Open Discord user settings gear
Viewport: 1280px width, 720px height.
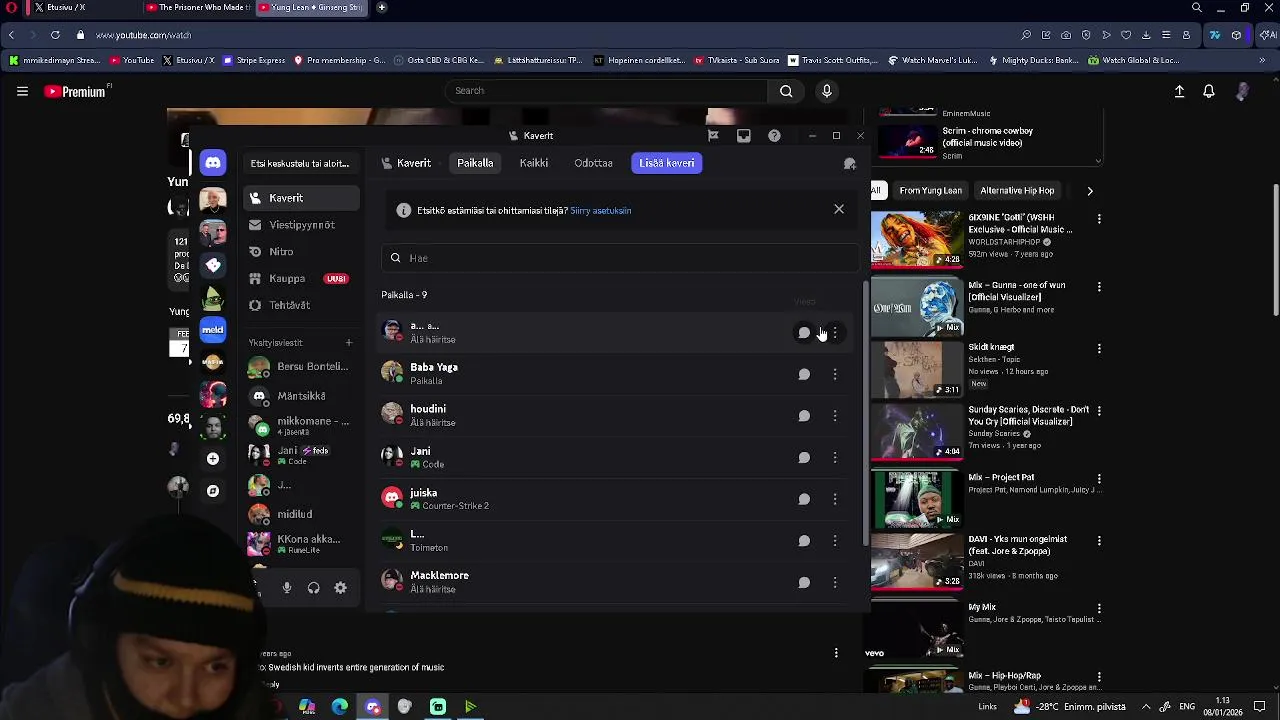click(x=341, y=588)
